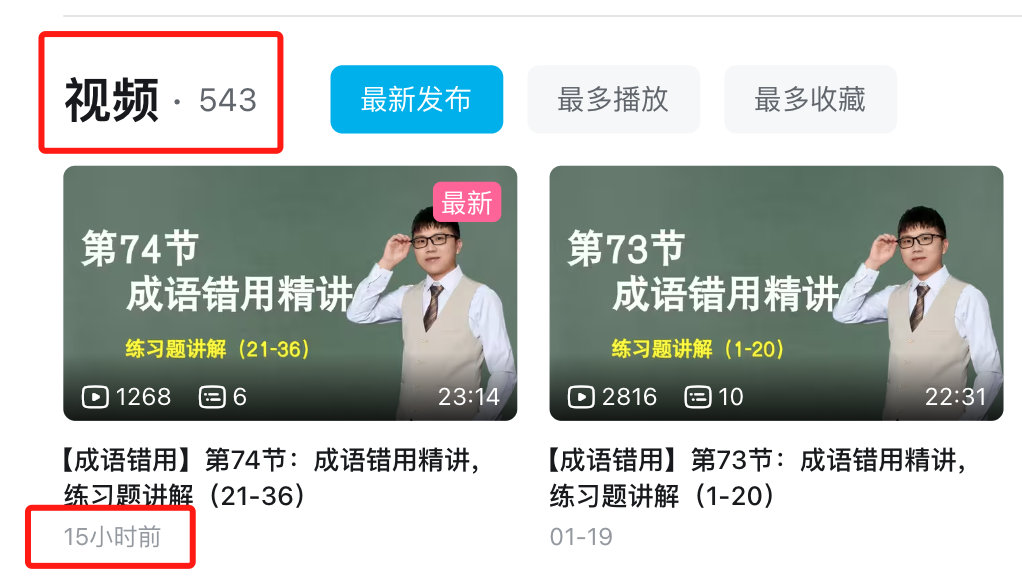The width and height of the screenshot is (1022, 576).
Task: Sort videos by 最多播放
Action: [x=613, y=100]
